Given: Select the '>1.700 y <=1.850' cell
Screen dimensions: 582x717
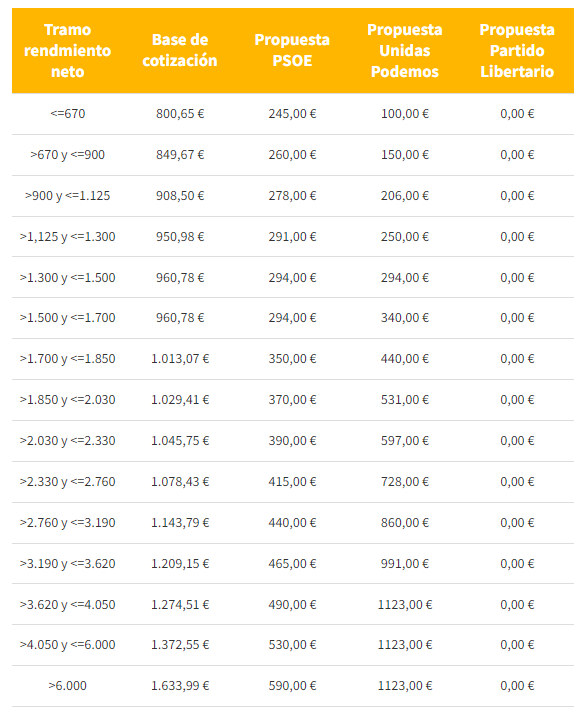Looking at the screenshot, I should 68,358.
